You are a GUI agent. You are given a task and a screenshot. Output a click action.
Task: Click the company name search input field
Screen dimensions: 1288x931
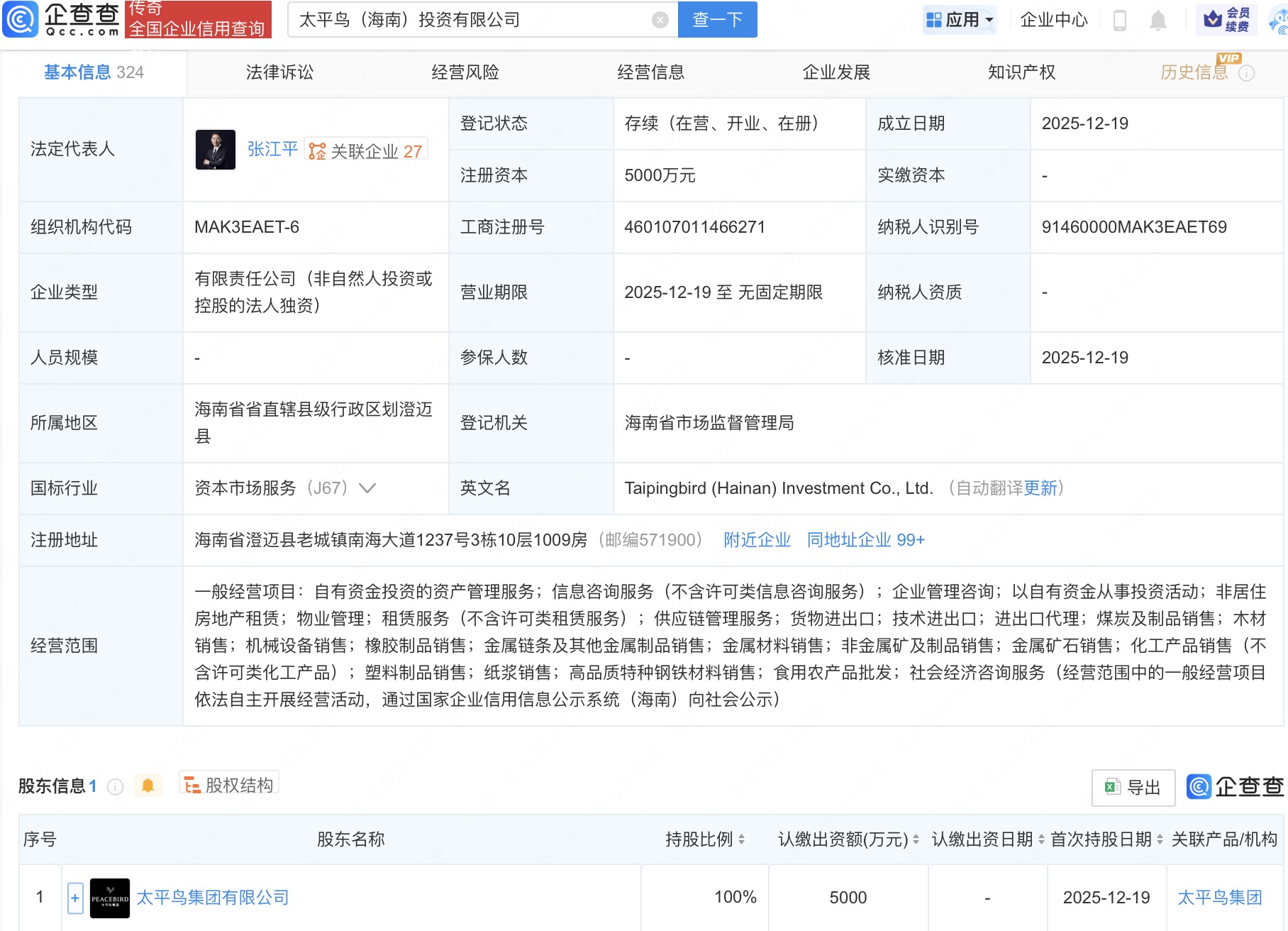[468, 20]
